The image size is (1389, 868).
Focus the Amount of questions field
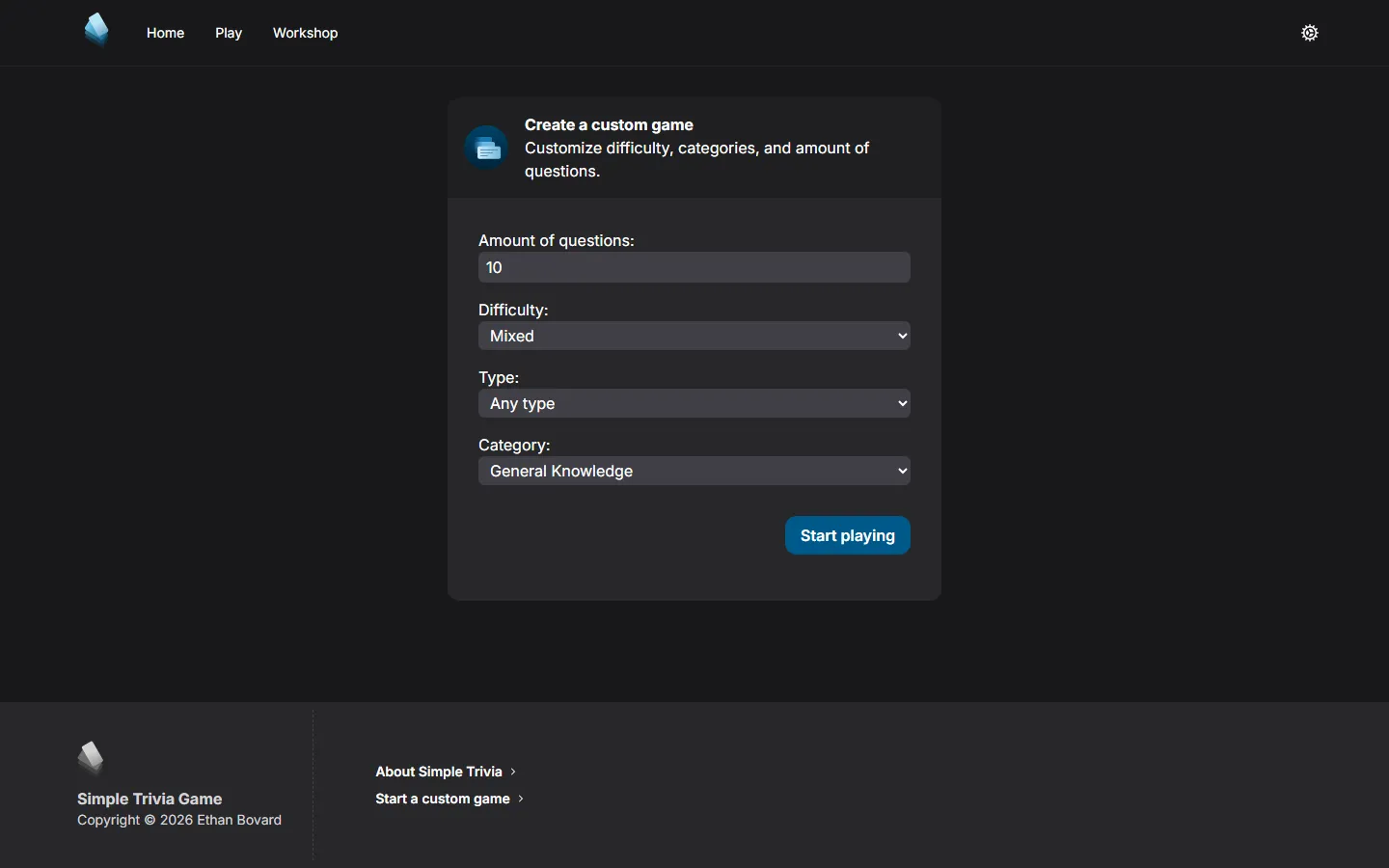click(694, 267)
